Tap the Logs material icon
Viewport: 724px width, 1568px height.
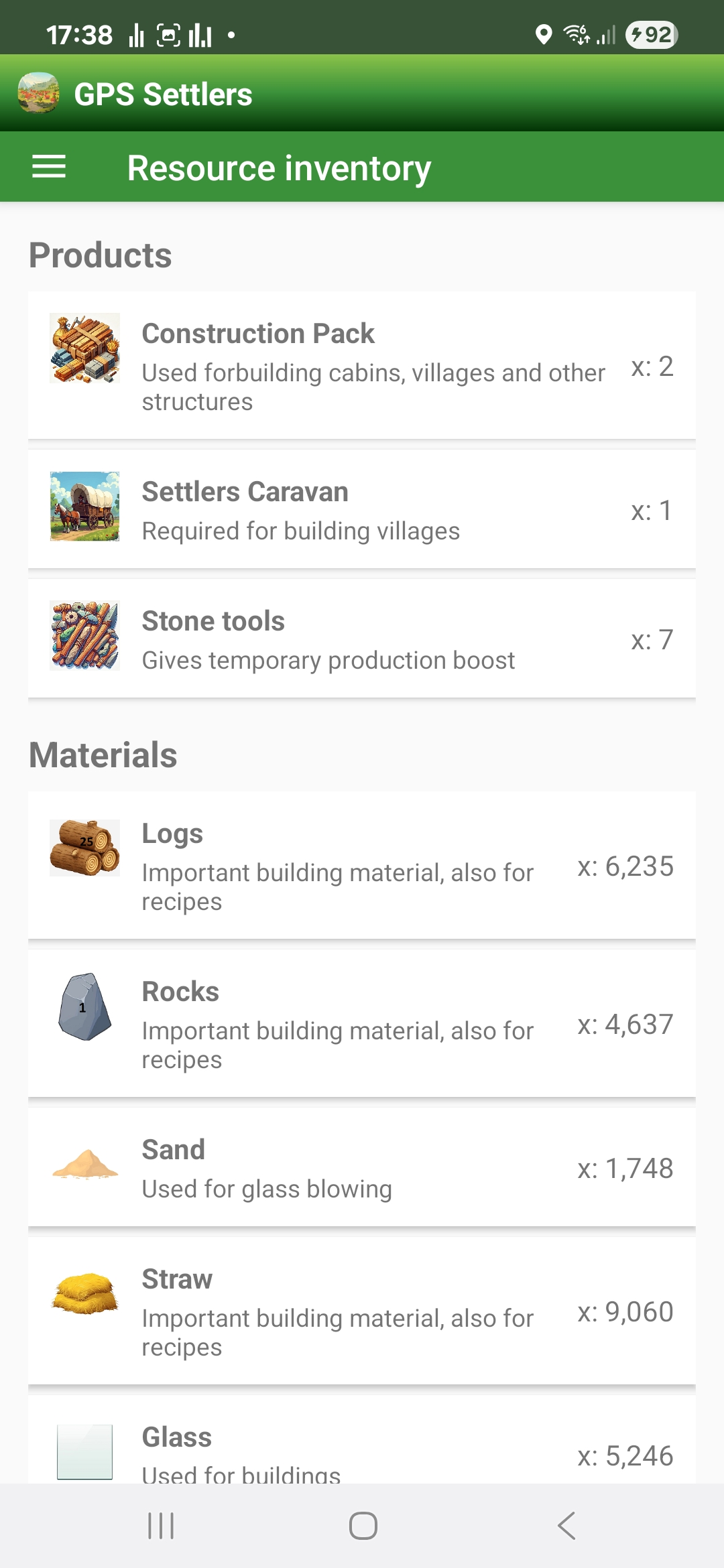85,848
